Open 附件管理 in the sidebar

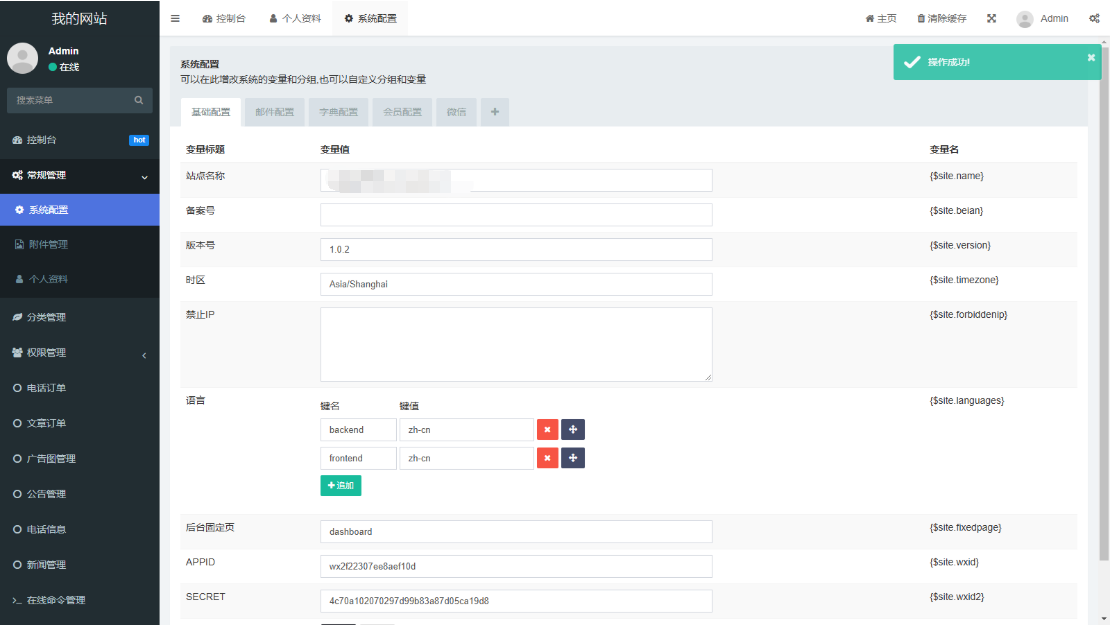(47, 245)
